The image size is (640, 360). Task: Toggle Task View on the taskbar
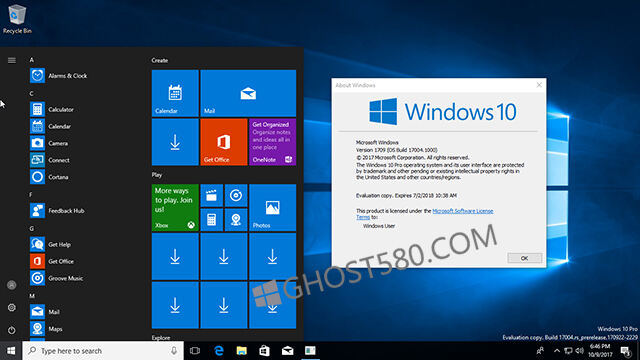coord(195,351)
